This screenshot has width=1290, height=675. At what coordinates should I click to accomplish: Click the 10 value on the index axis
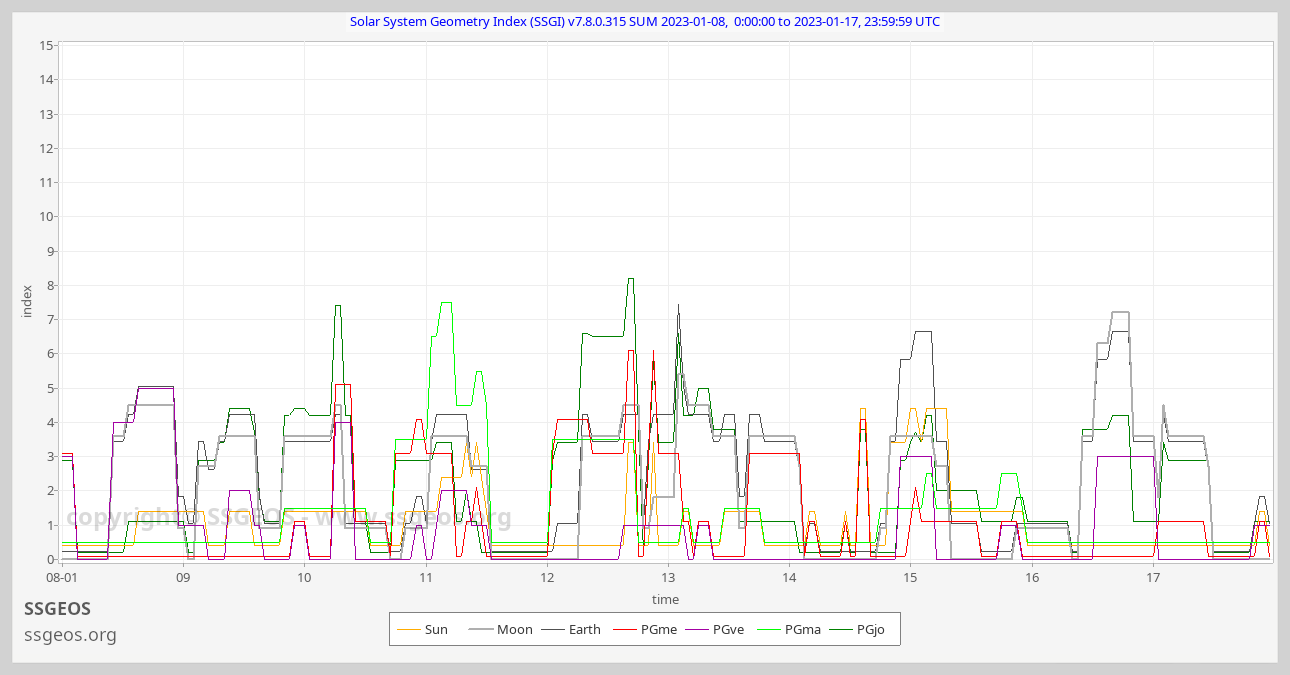47,217
